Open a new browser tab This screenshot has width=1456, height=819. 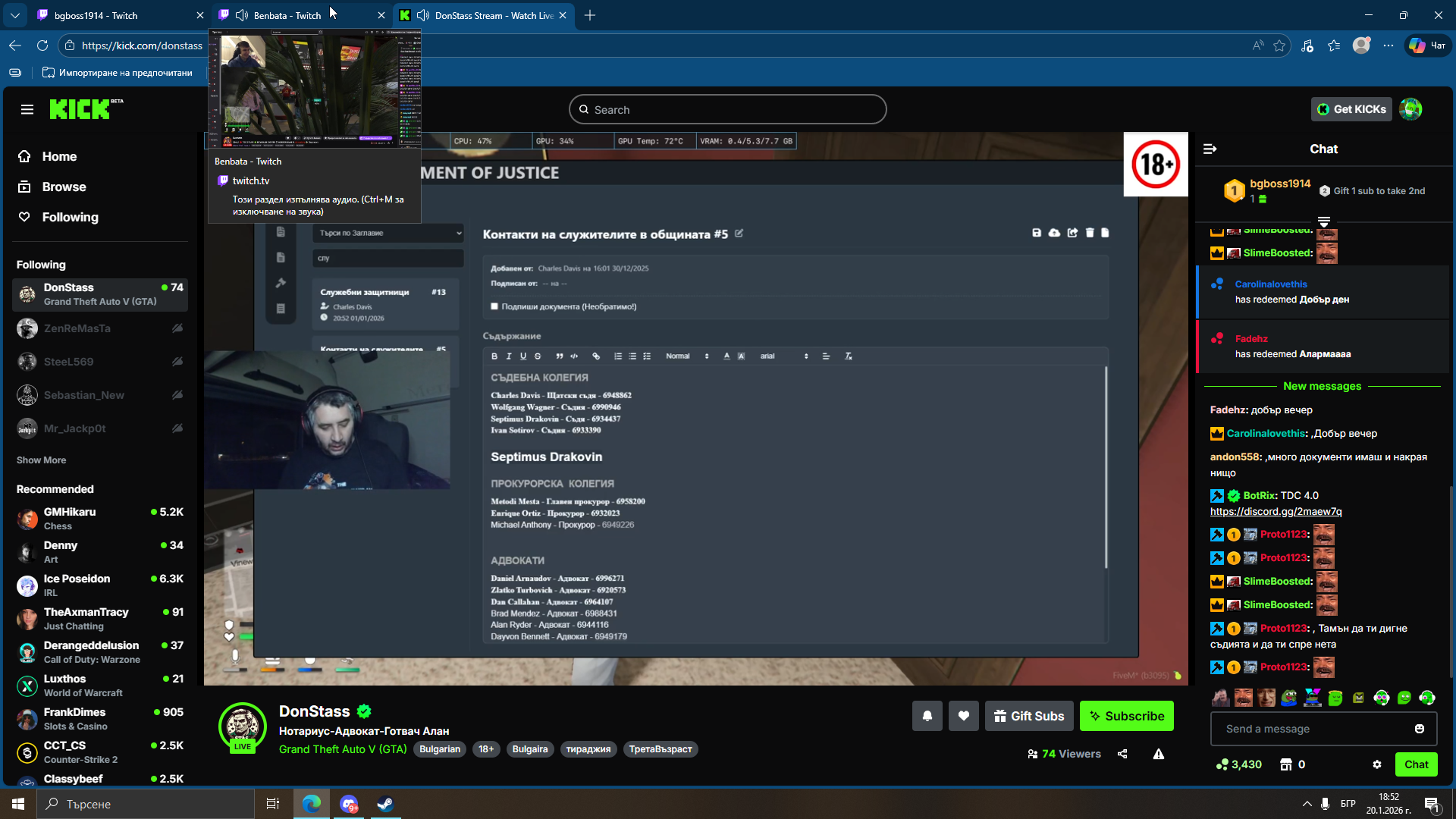point(590,15)
